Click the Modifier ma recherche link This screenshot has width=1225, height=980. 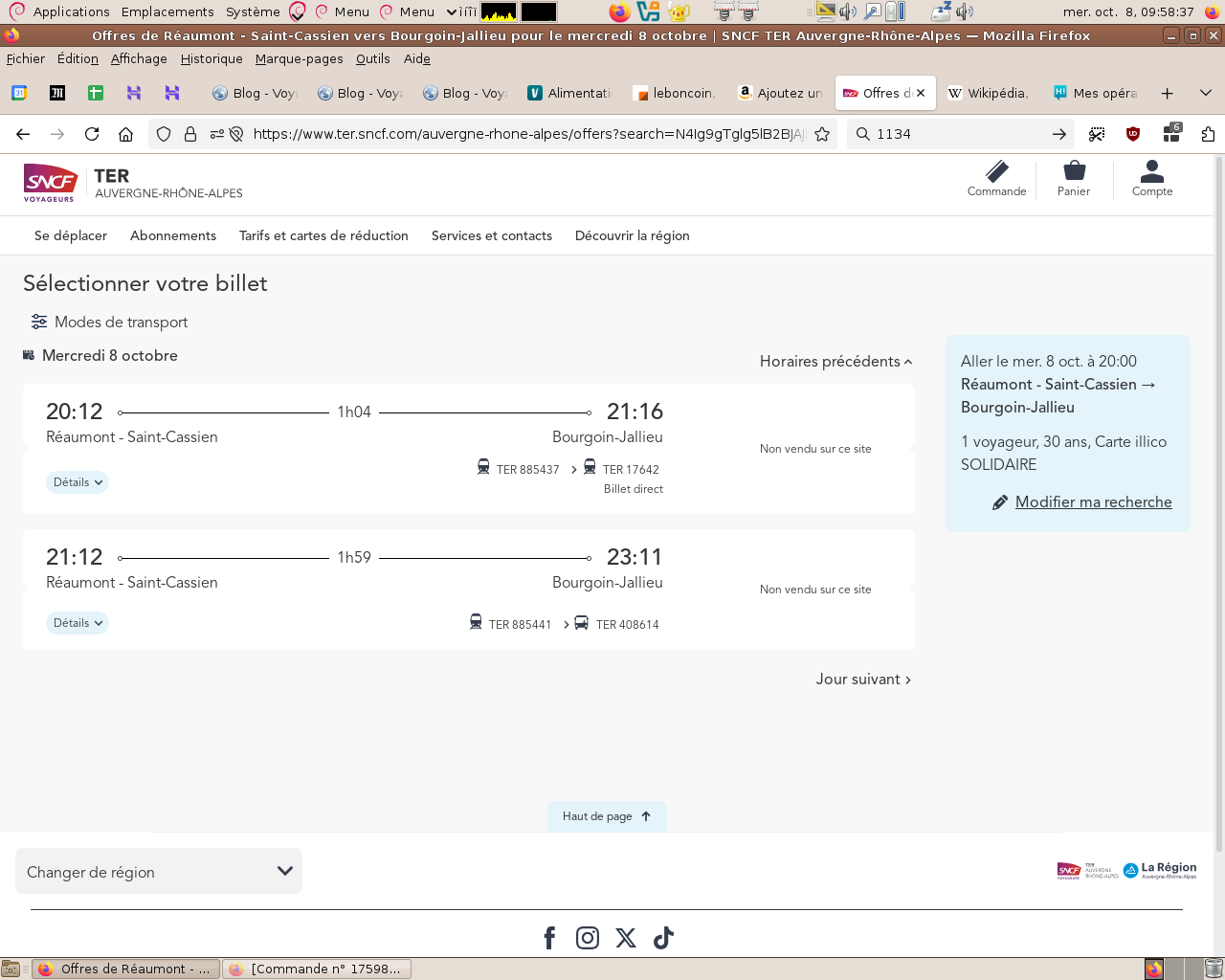click(1093, 501)
